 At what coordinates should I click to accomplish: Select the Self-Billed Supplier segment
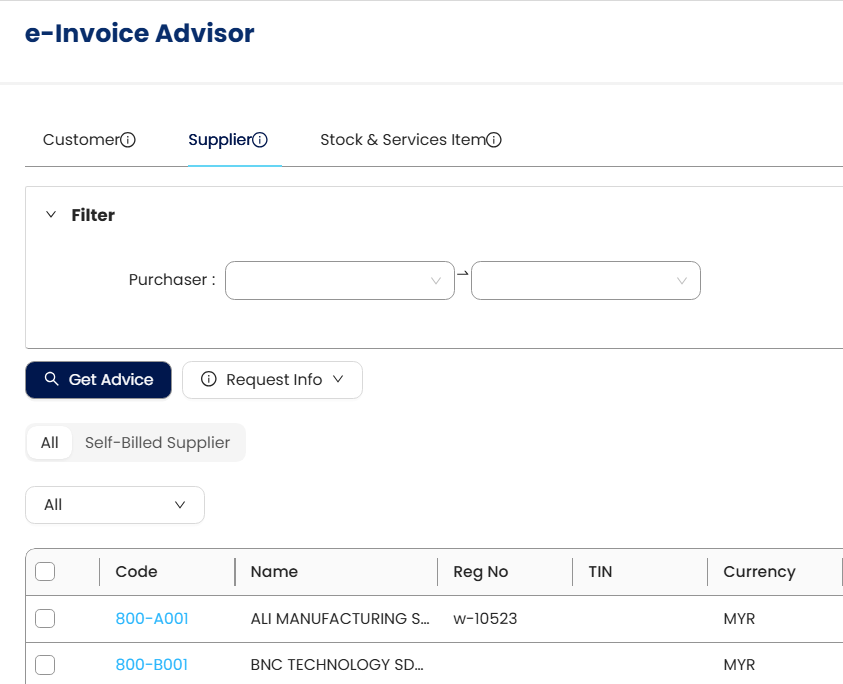pyautogui.click(x=157, y=443)
